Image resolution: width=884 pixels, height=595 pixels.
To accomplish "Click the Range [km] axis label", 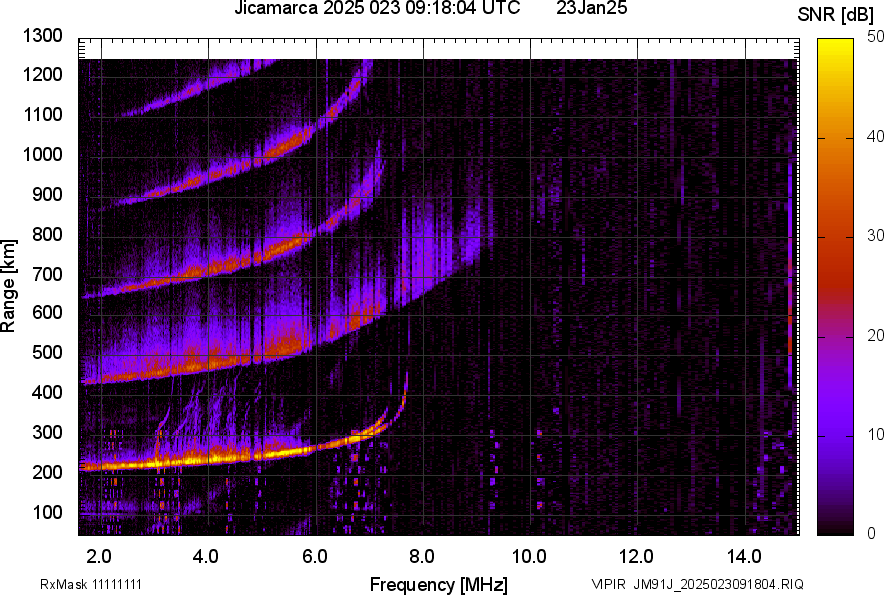I will (10, 287).
